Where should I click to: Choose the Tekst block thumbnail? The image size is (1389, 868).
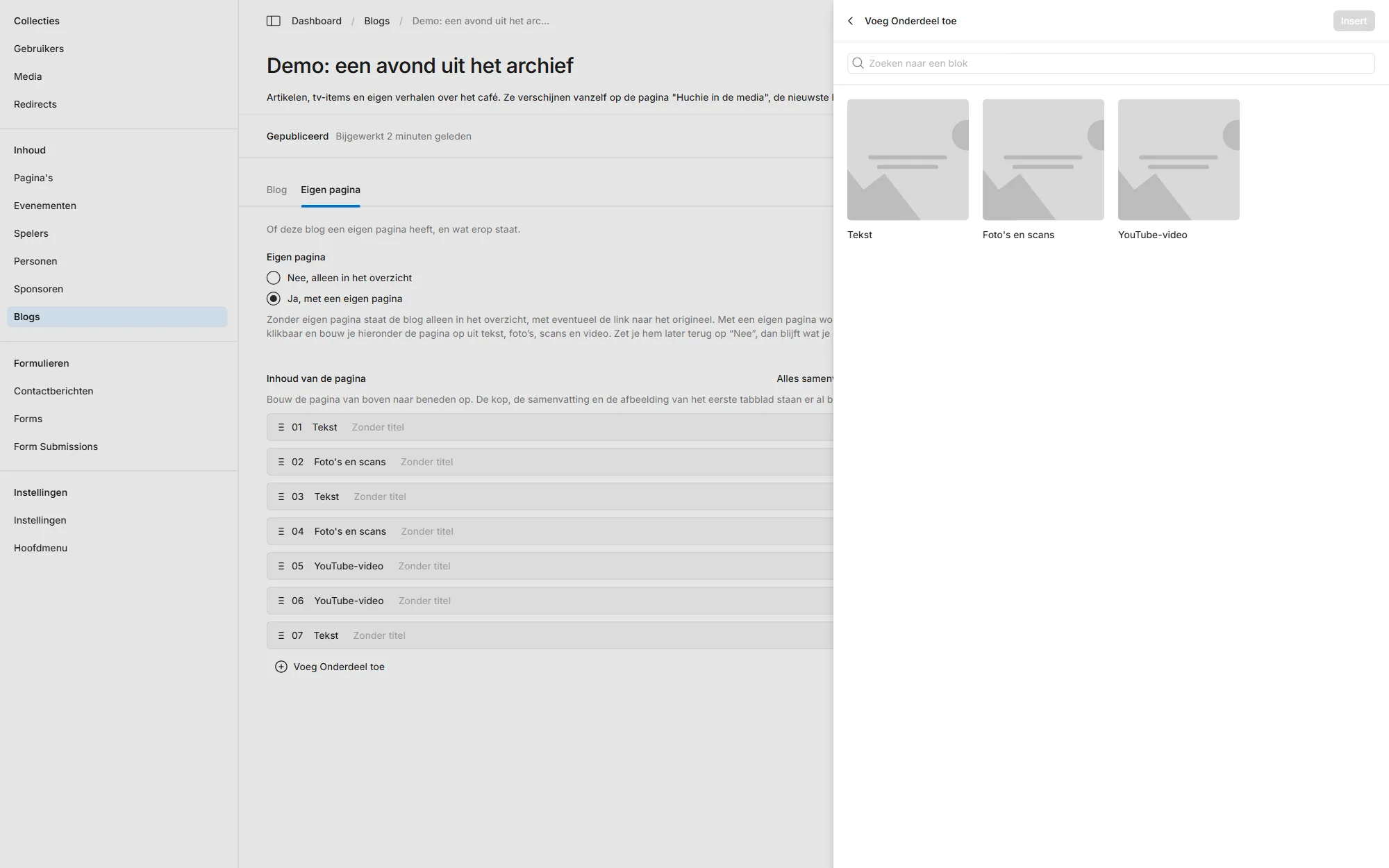[x=908, y=160]
